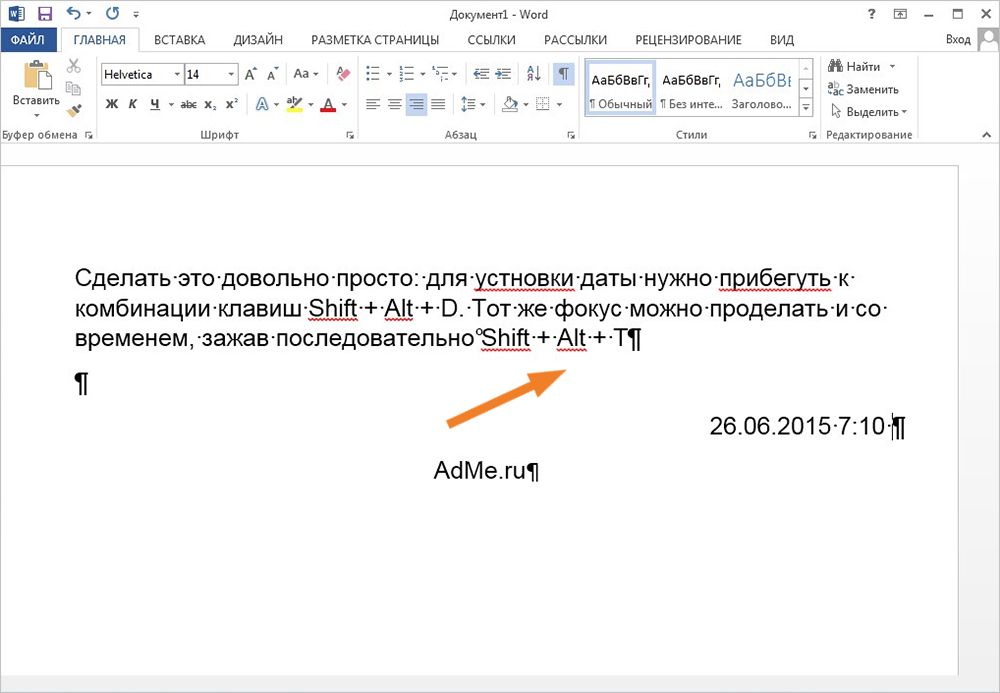This screenshot has width=1000, height=693.
Task: Click the Cut scissors icon
Action: point(74,66)
